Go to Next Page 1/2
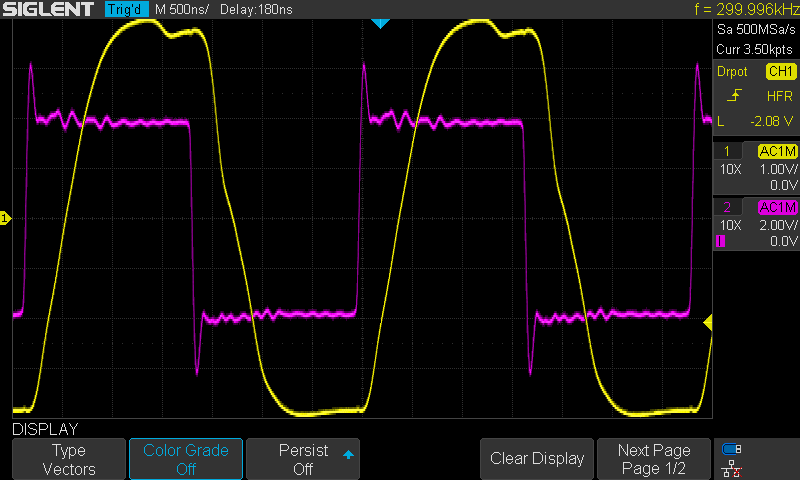Screen dimensions: 800x480 click(654, 459)
